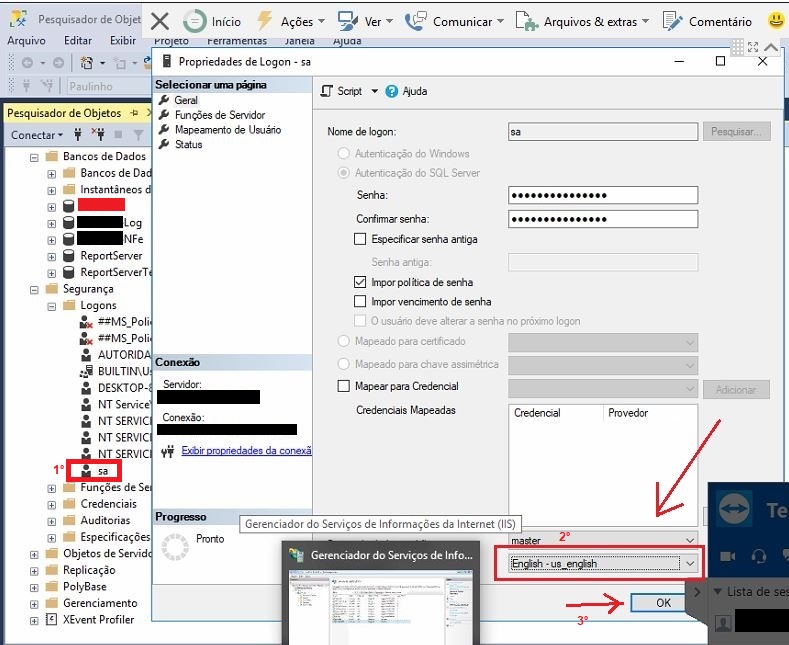
Task: Click the TeamViewer toolbar close X icon
Action: 160,22
